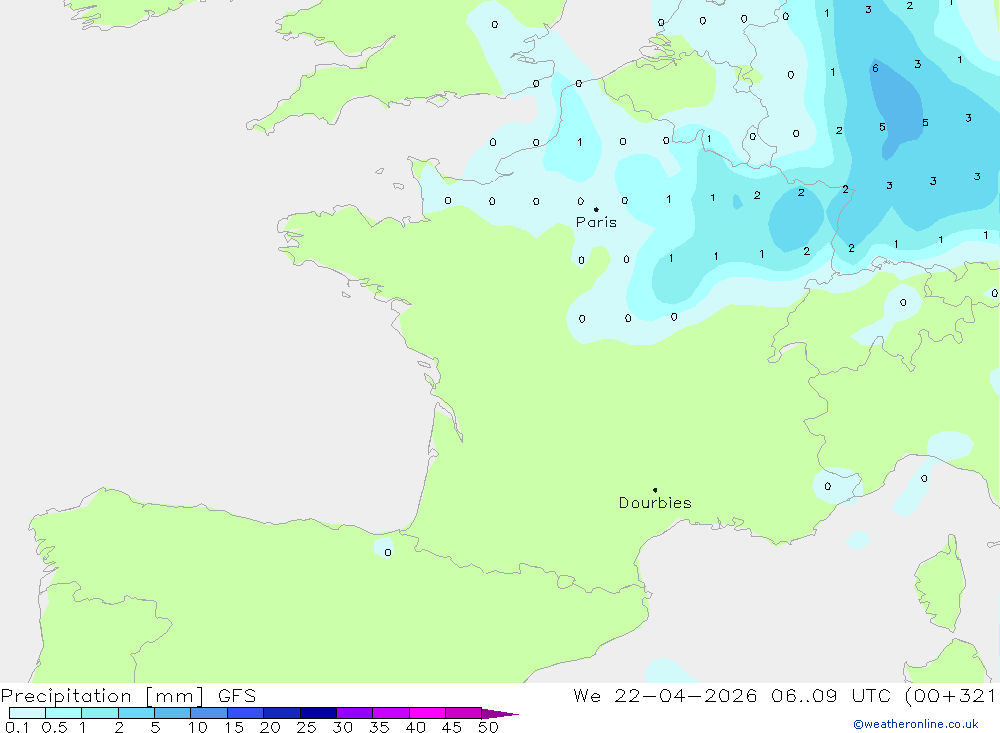Click the '25' legend scale label
Screen dimensions: 1000x733
click(x=306, y=727)
